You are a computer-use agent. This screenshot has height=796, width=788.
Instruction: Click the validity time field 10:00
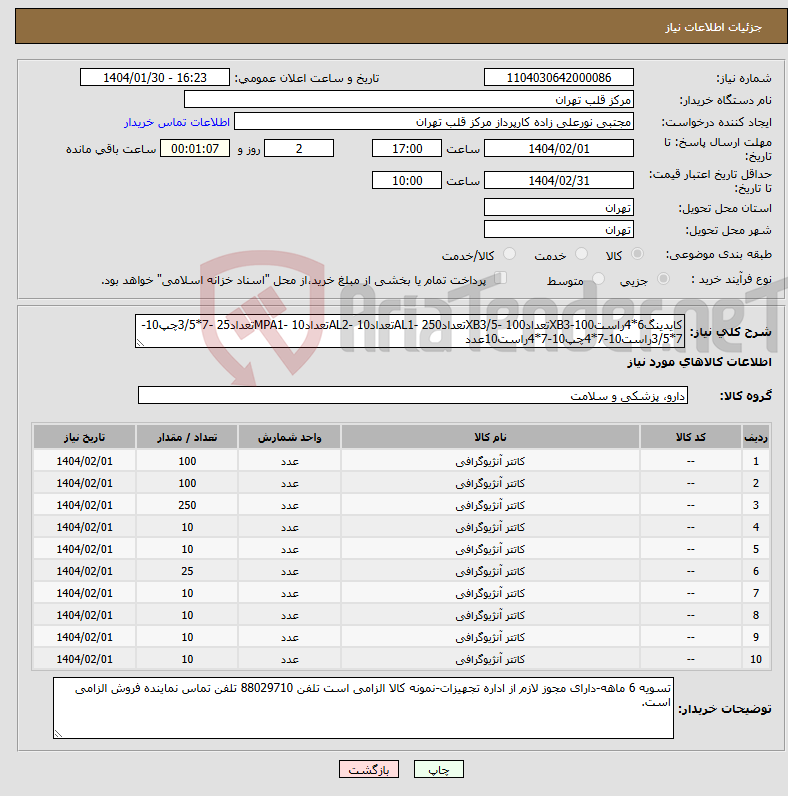[x=407, y=181]
